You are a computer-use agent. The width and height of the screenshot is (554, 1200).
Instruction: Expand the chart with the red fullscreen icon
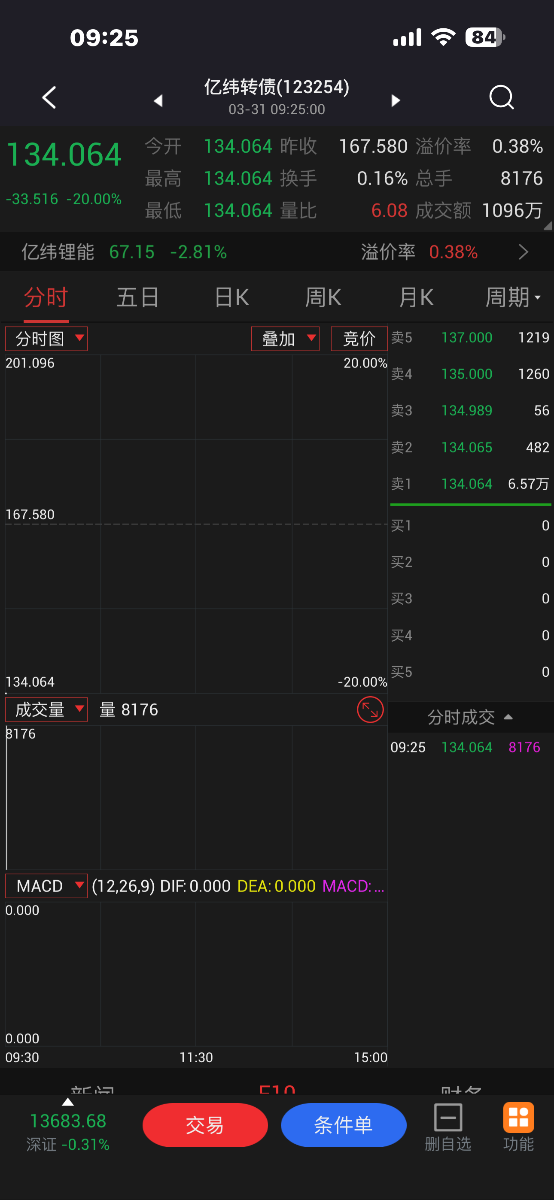(x=370, y=710)
